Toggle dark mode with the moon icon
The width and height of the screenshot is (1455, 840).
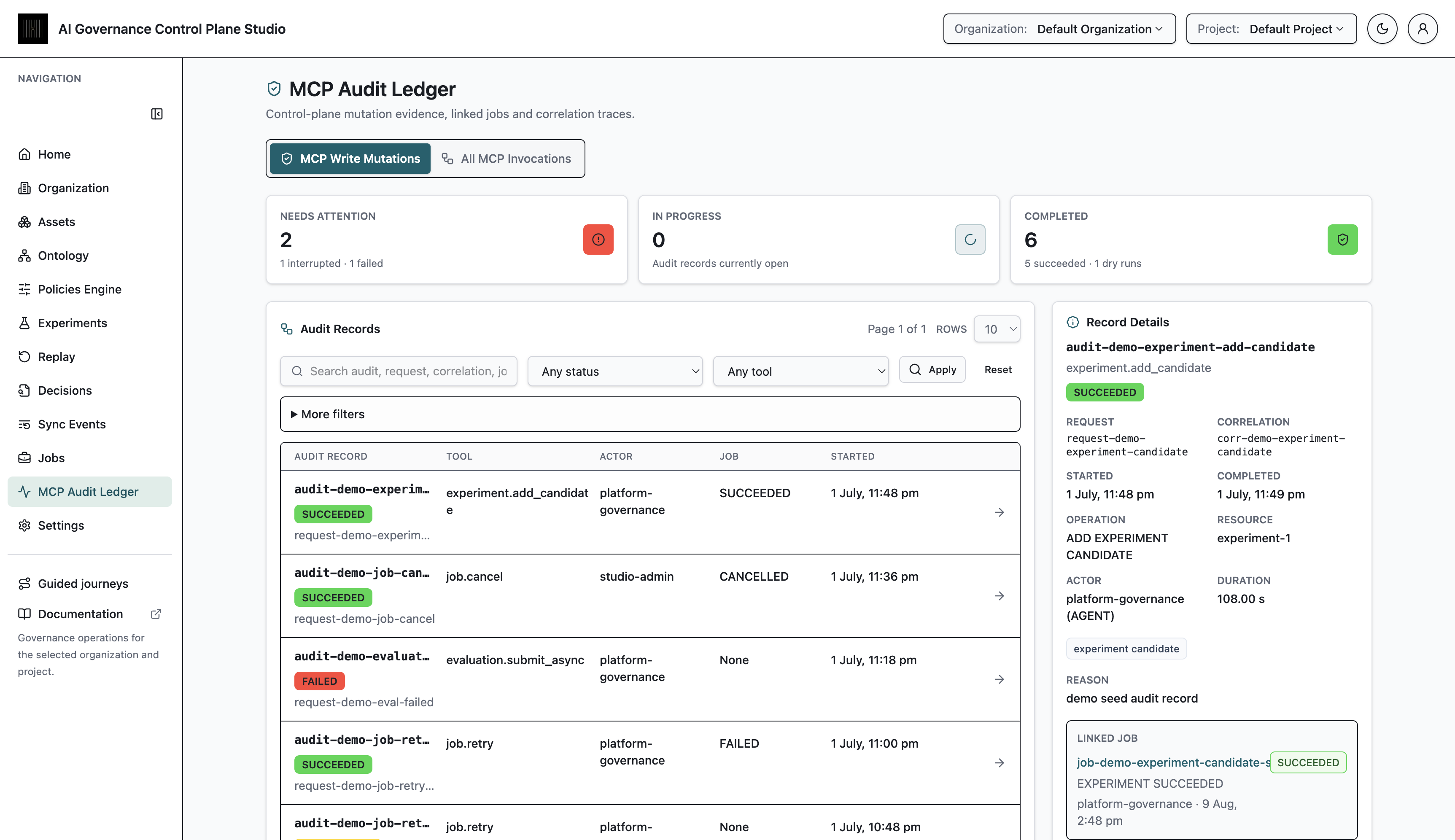(x=1382, y=29)
